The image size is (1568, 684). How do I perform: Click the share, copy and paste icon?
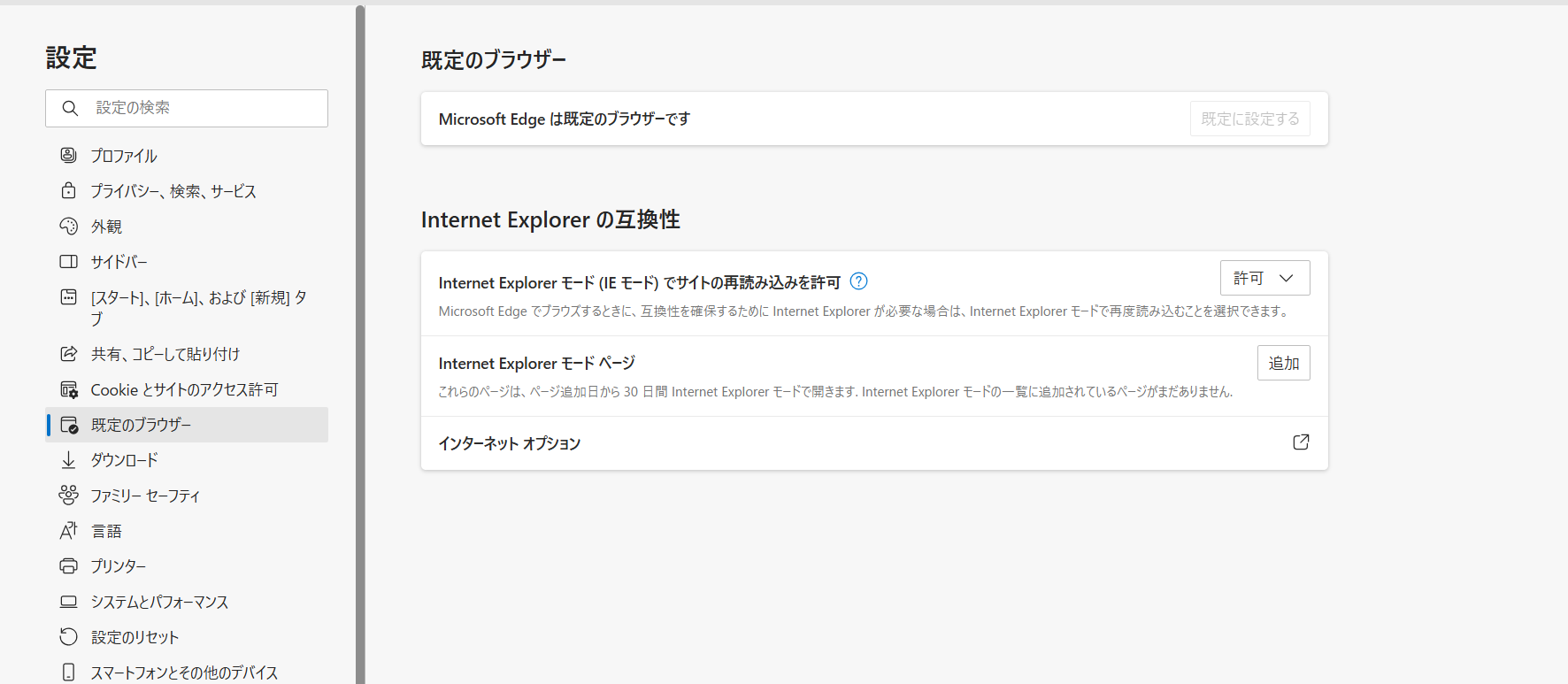tap(68, 353)
